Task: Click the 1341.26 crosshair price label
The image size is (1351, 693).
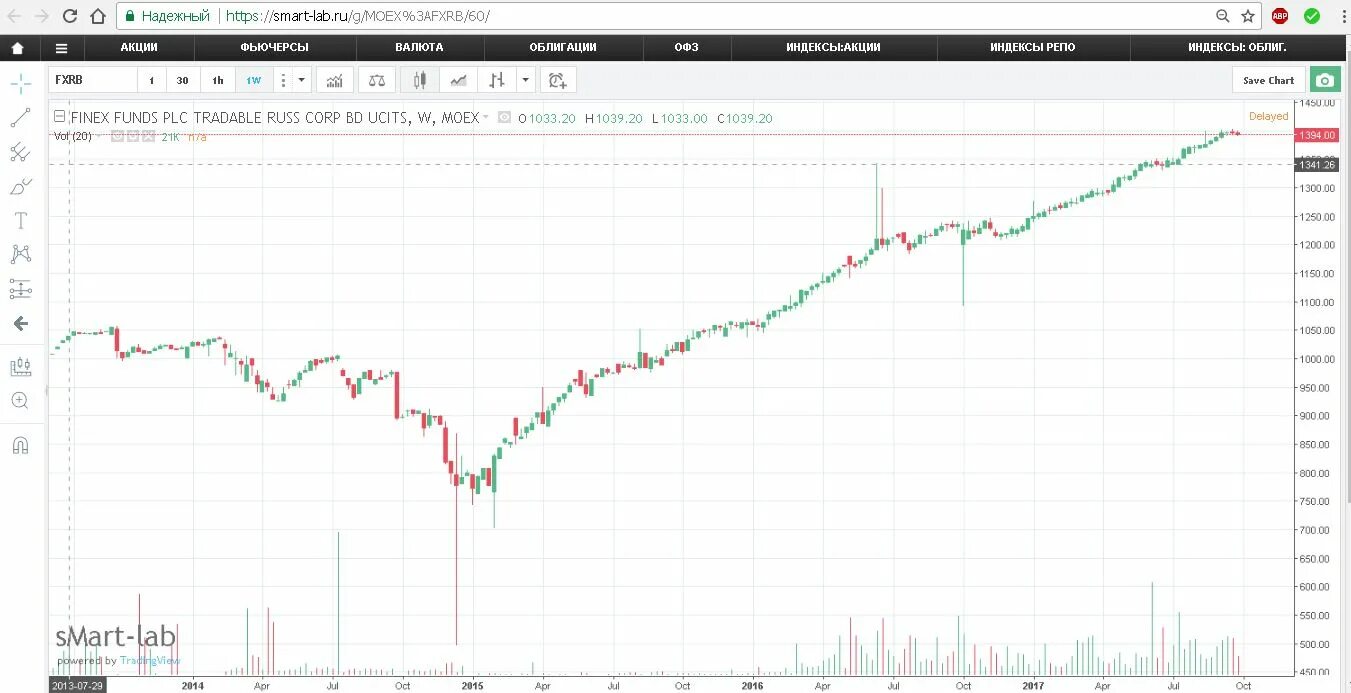Action: pos(1316,164)
